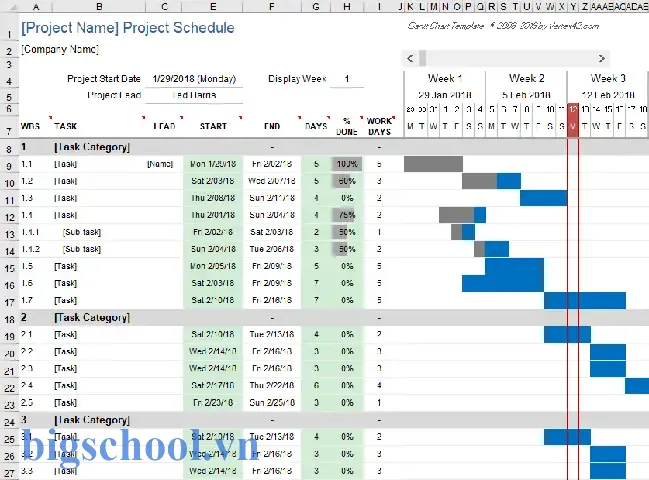This screenshot has height=480, width=649.
Task: Click end date Thu 2/22/18 of task 2.4
Action: pos(272,385)
